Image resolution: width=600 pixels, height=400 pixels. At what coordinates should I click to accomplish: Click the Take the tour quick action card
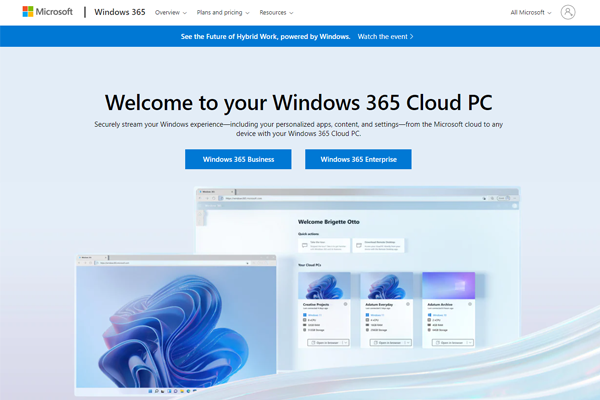pos(324,245)
